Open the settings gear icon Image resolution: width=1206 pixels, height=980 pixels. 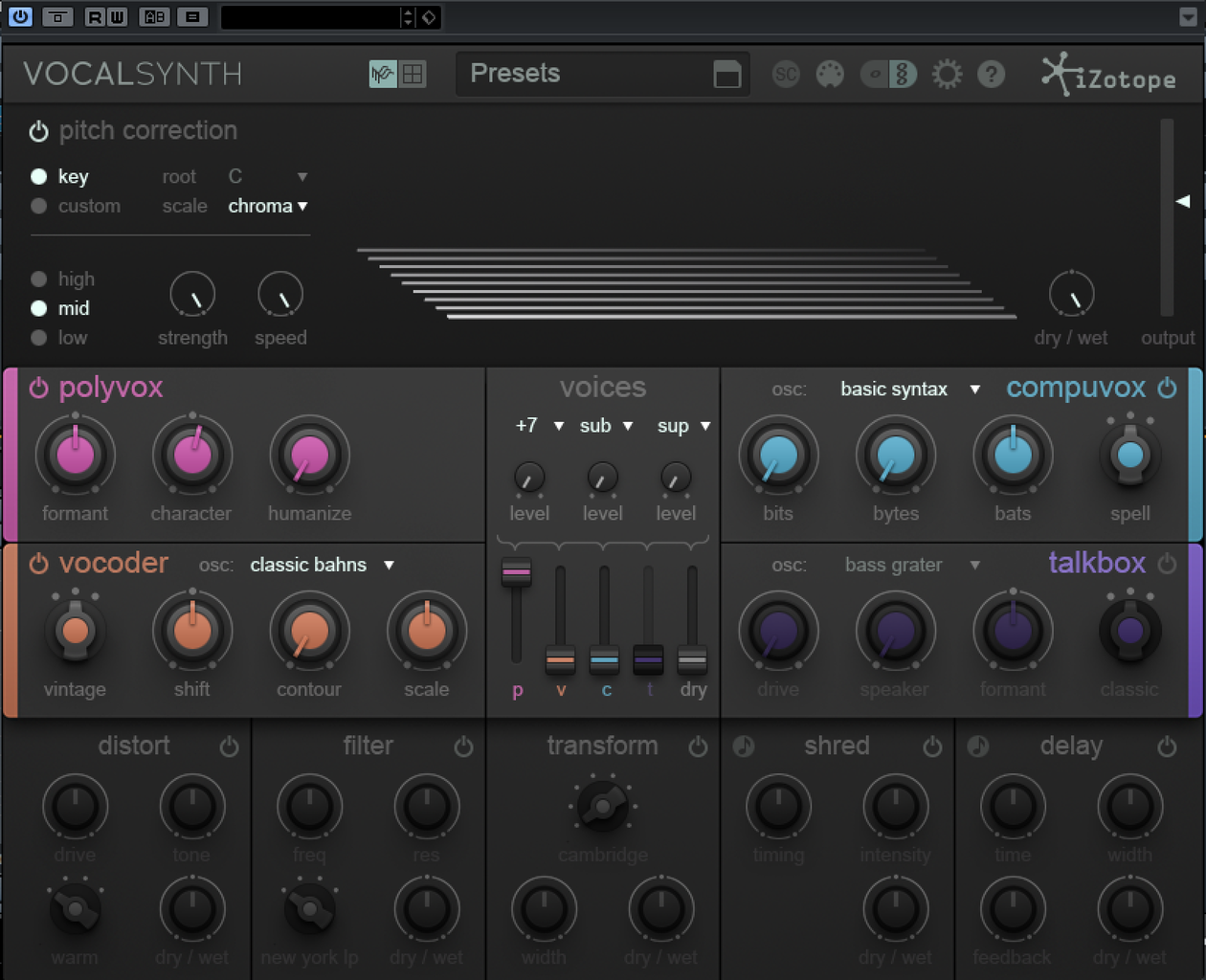947,74
